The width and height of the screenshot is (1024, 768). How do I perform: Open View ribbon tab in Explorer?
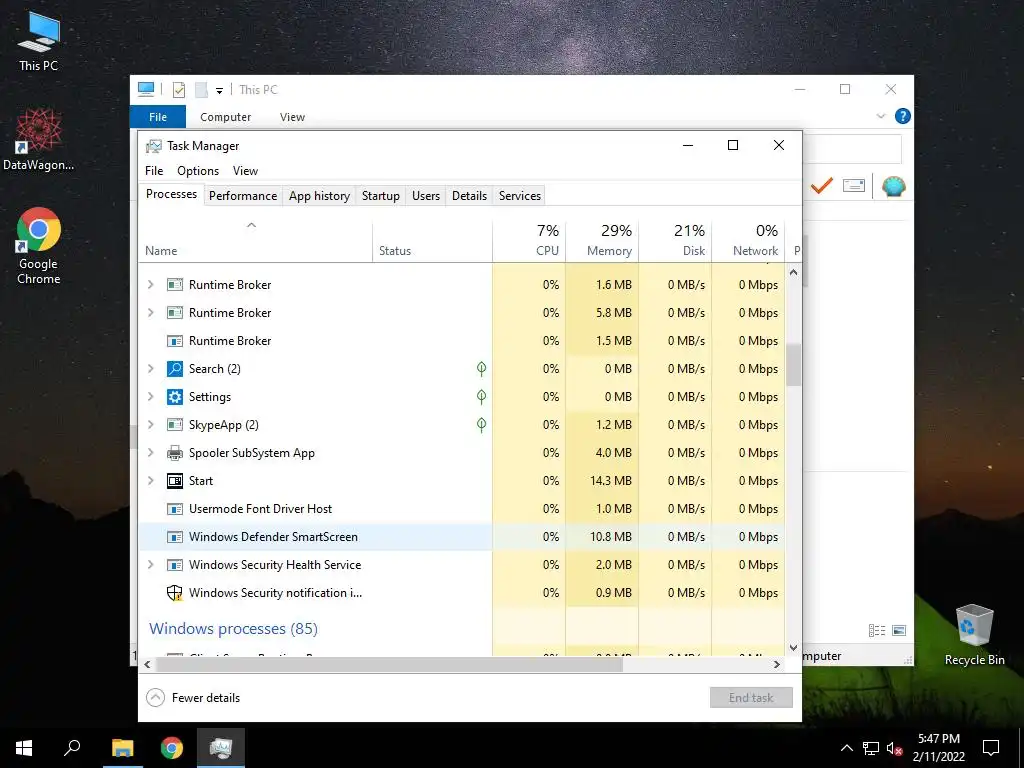point(292,117)
